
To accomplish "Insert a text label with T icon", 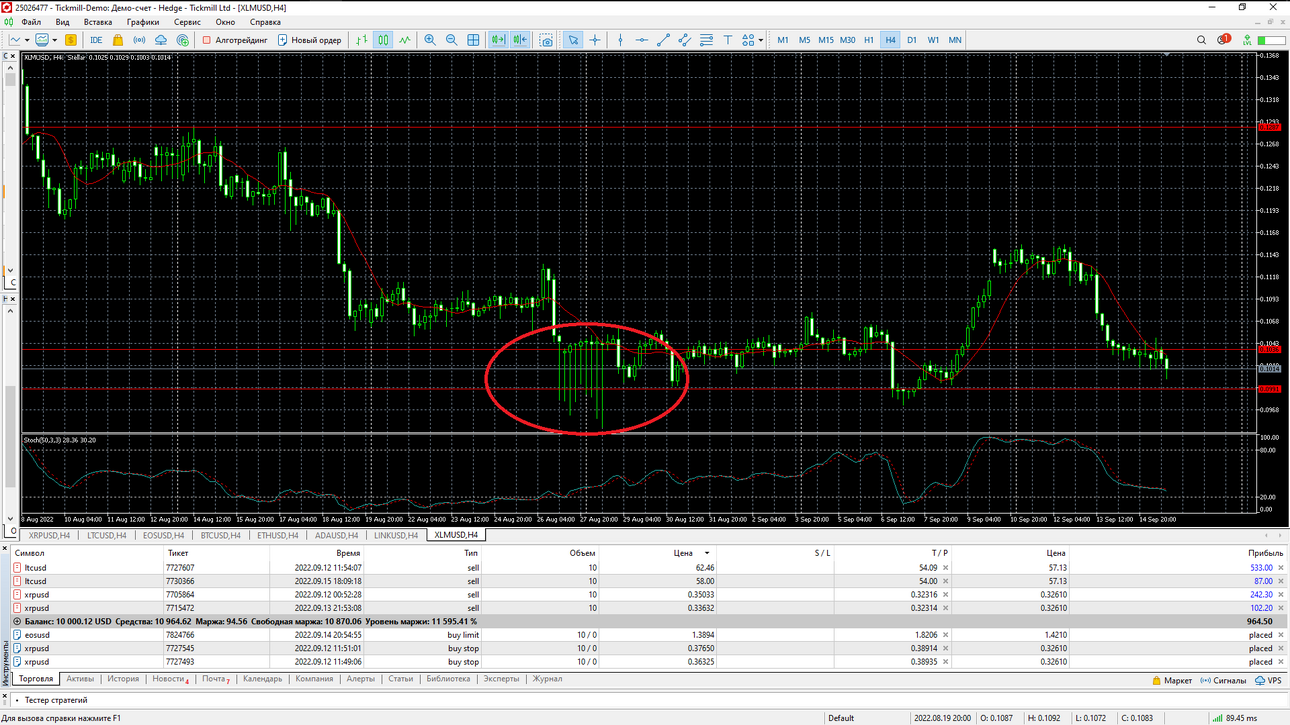I will pos(728,40).
